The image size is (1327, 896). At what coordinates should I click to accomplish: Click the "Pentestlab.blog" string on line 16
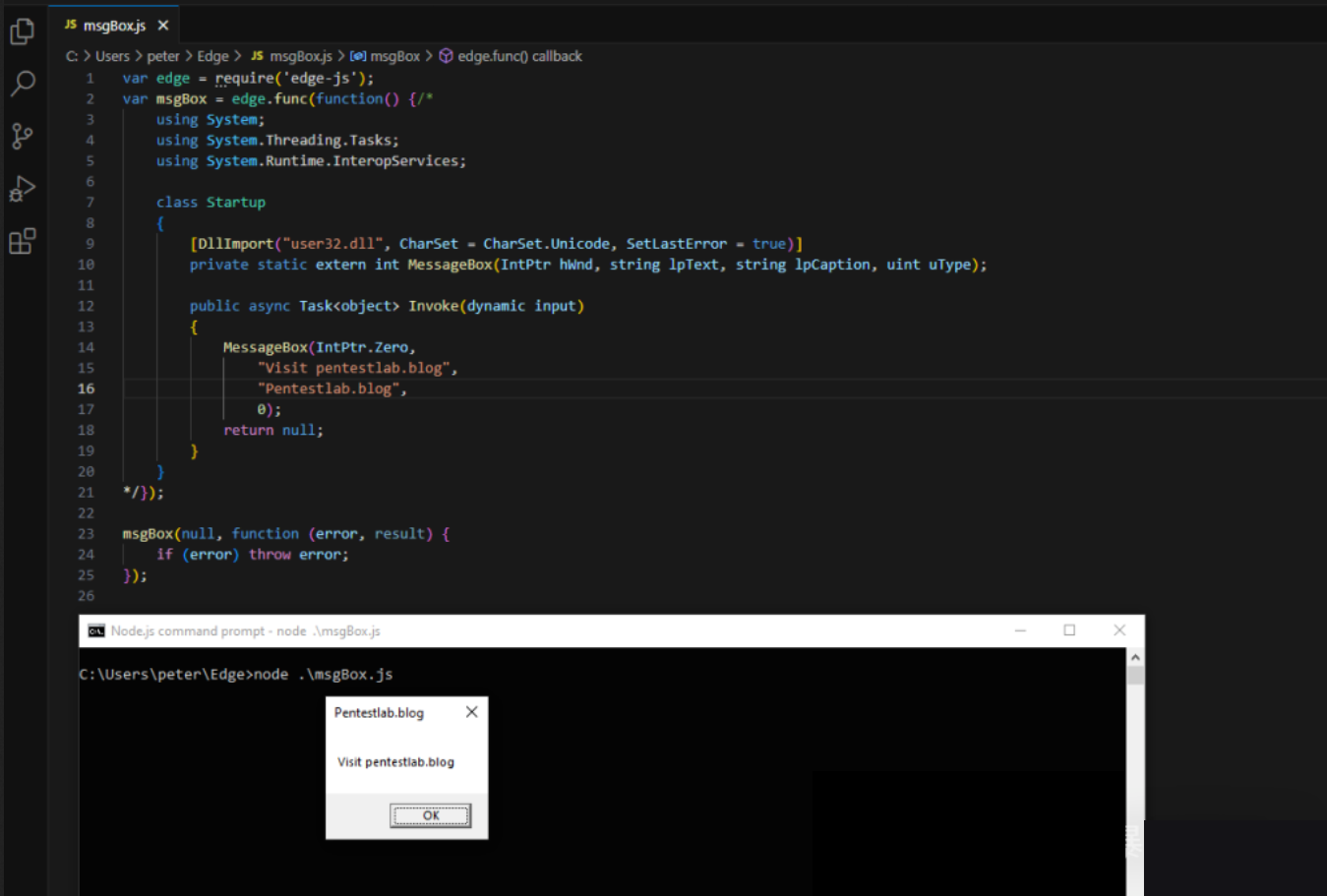(329, 388)
